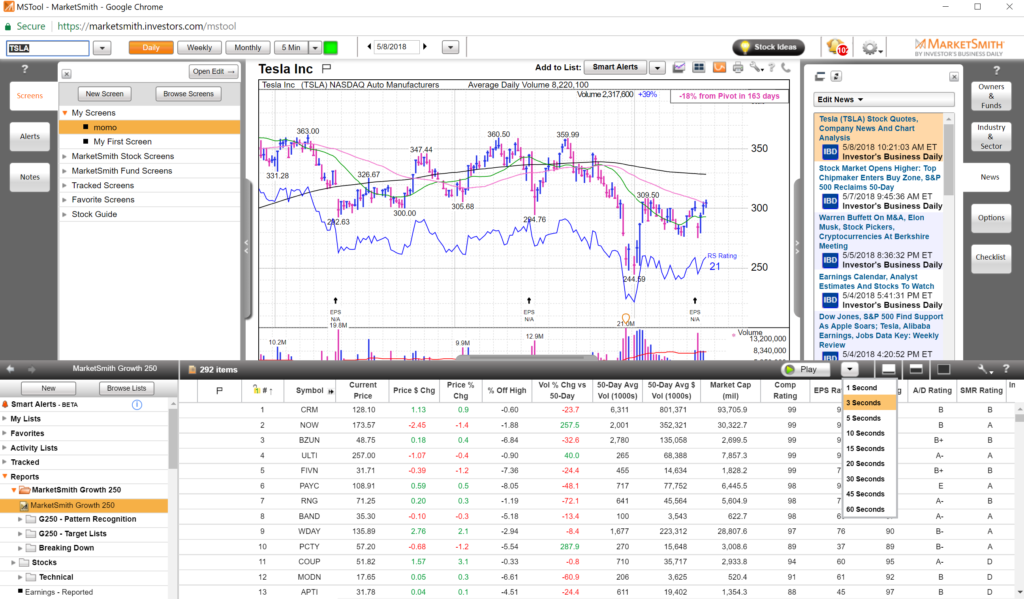This screenshot has width=1024, height=599.
Task: Click the Smart Alerts info icon
Action: [137, 404]
